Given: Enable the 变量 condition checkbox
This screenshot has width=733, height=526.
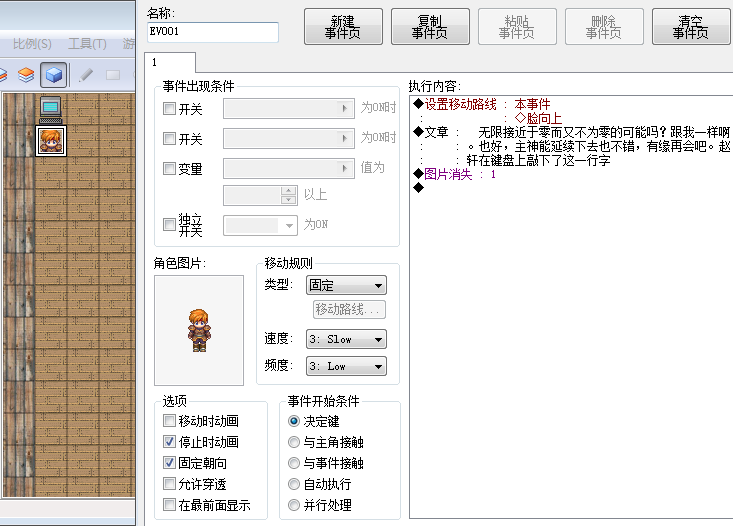Looking at the screenshot, I should [169, 168].
